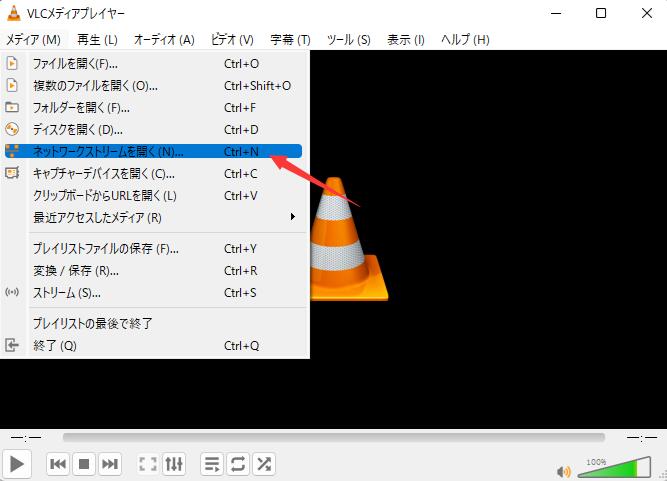Choose フォルダーを開く (F)... entry

tap(153, 108)
